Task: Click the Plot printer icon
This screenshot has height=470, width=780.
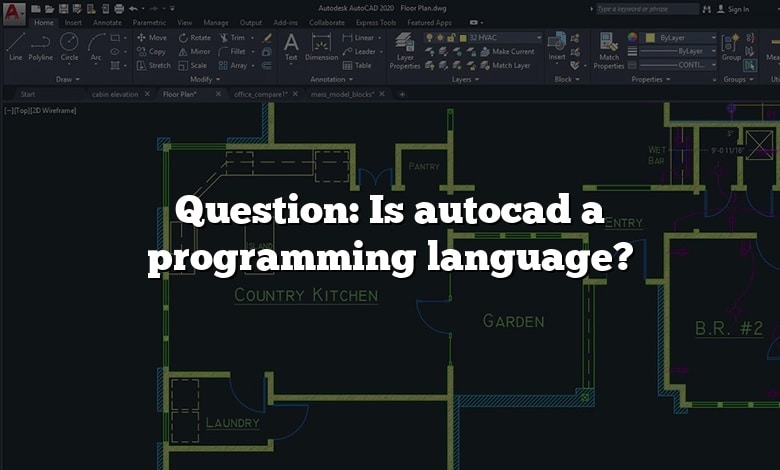Action: 119,8
